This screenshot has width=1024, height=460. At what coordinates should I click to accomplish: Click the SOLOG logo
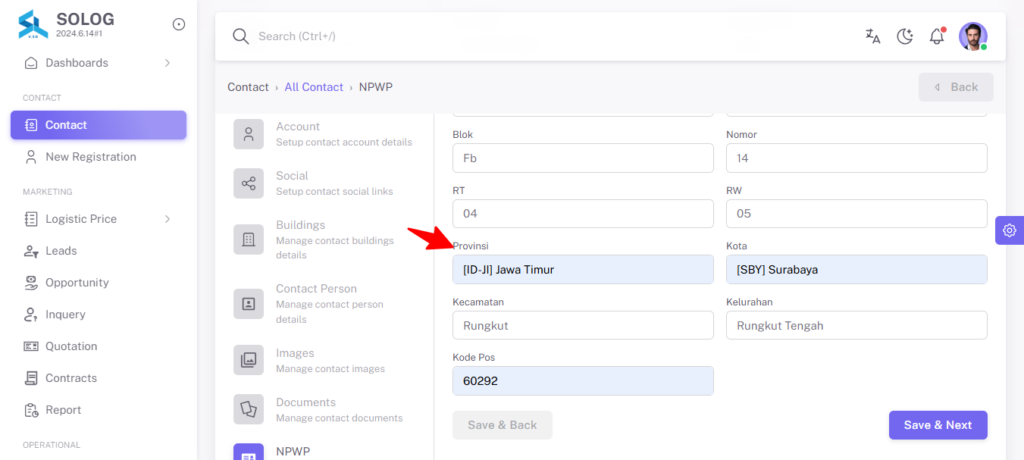(x=33, y=24)
